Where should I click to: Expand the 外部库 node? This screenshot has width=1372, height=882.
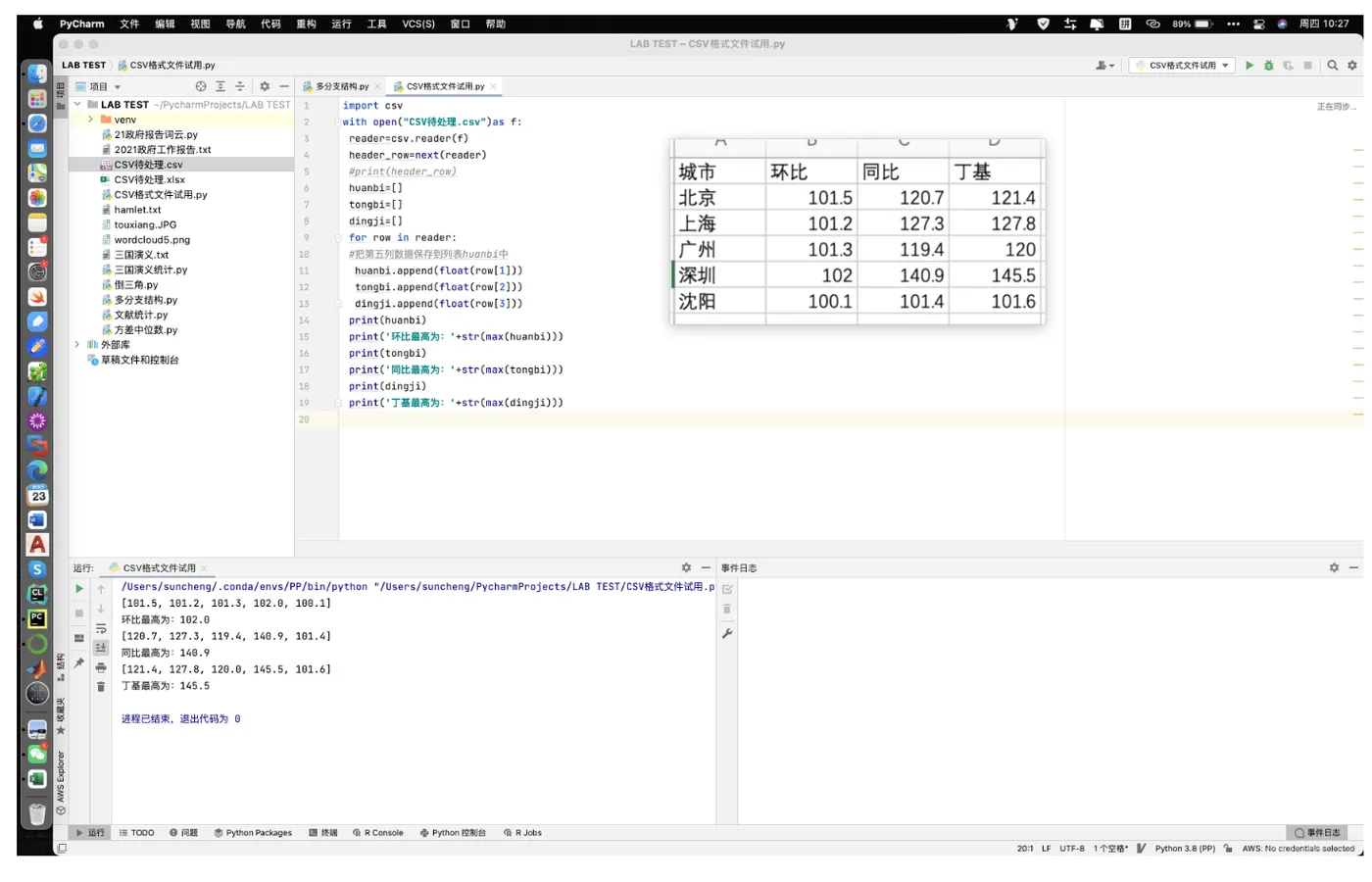point(77,345)
